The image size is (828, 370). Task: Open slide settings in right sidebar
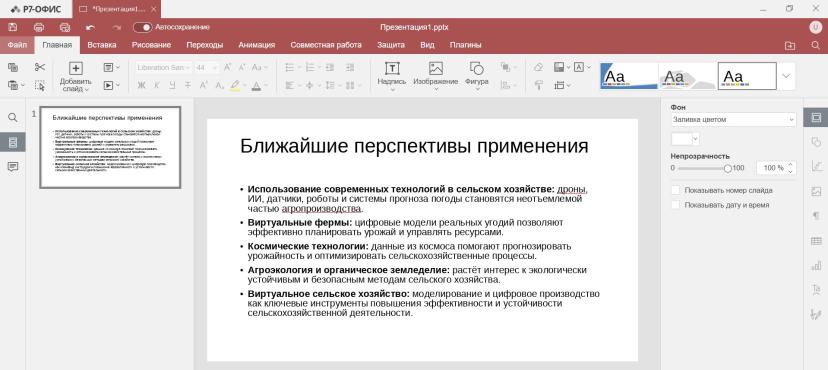tap(816, 117)
